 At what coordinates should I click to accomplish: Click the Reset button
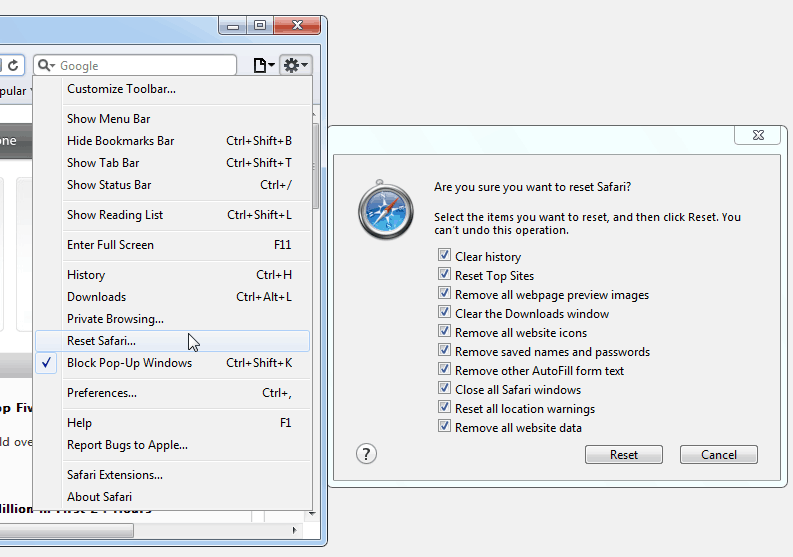coord(624,454)
